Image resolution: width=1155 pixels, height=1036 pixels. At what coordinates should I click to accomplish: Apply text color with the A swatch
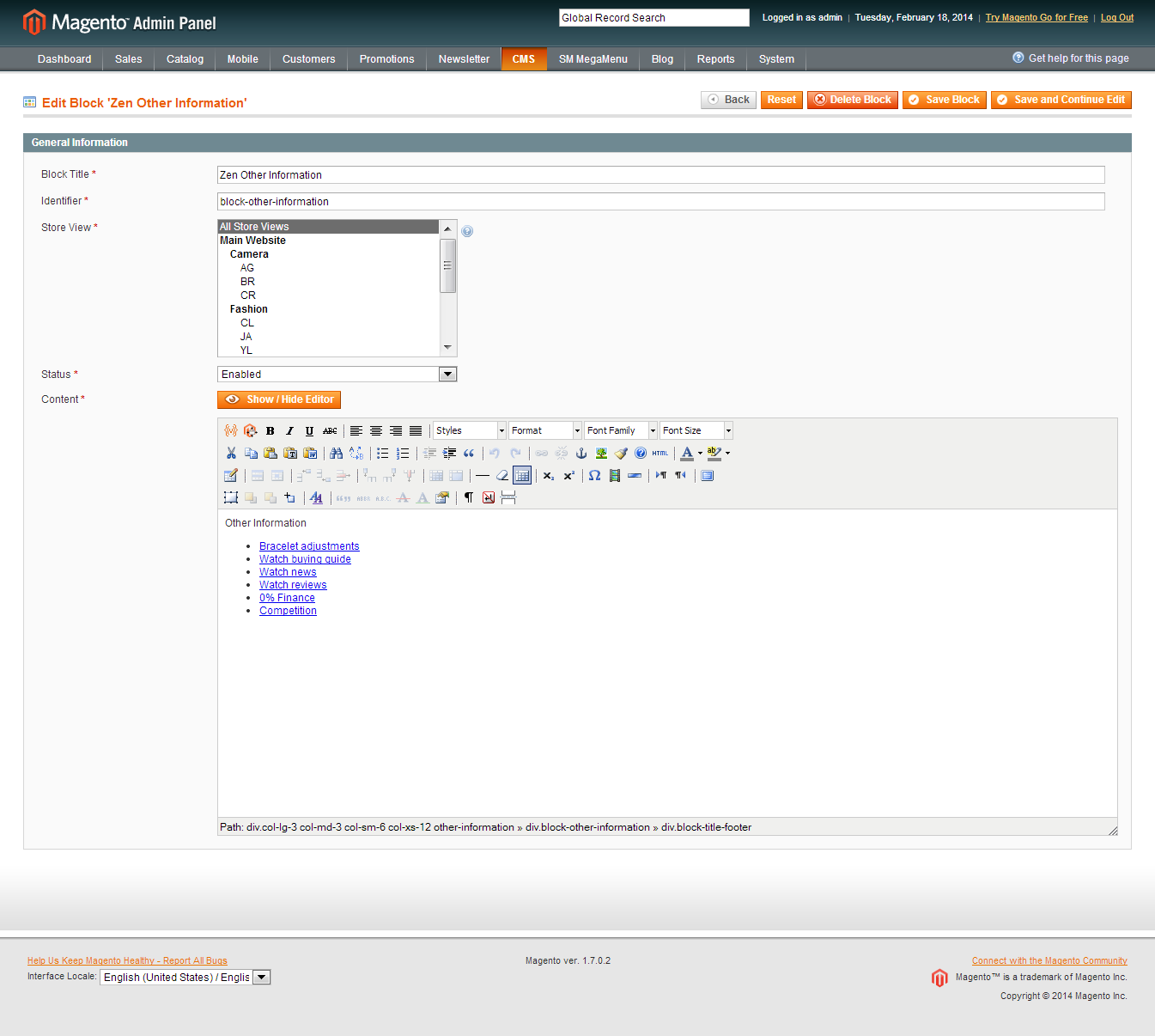click(x=687, y=453)
